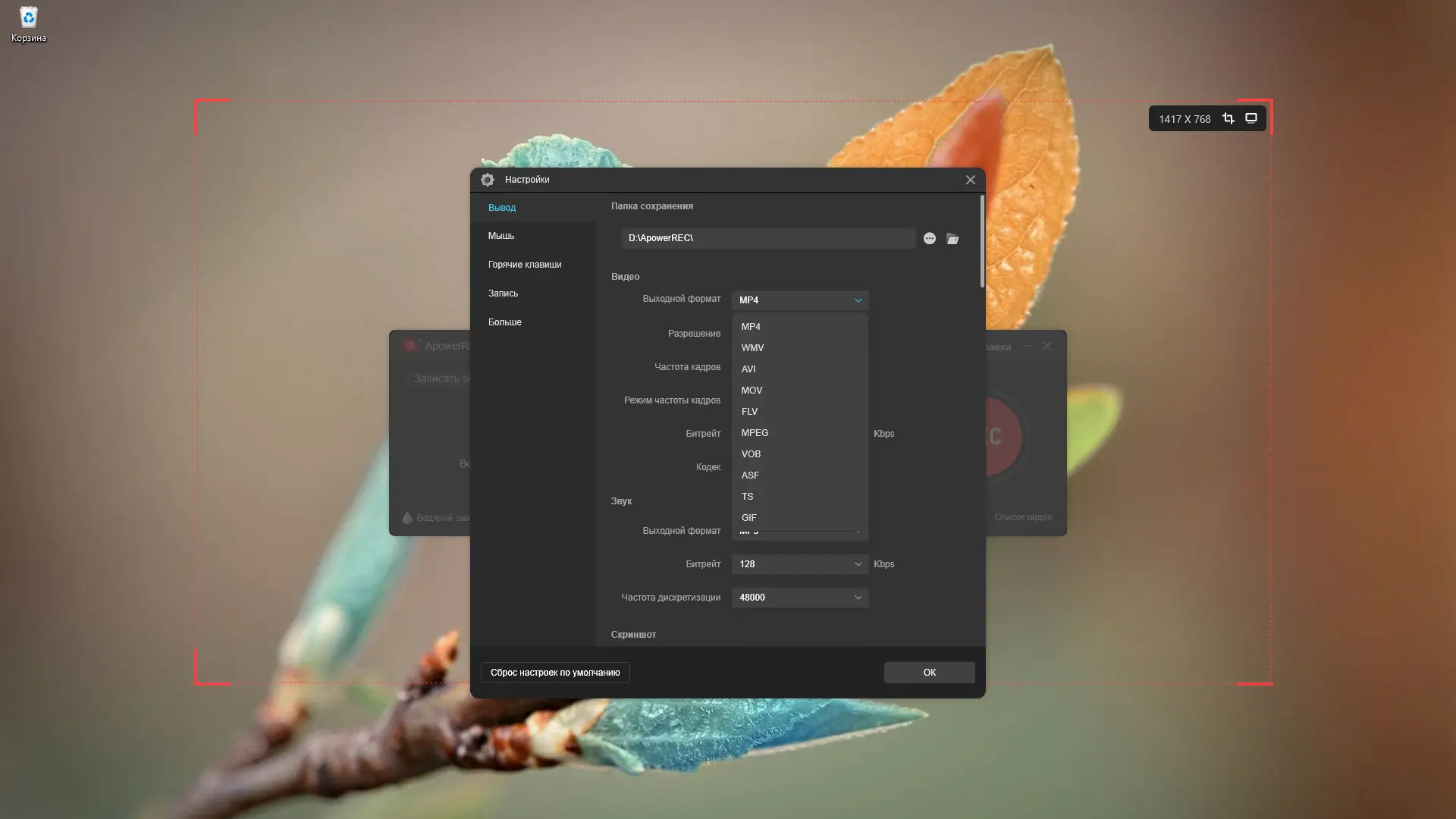The height and width of the screenshot is (819, 1456).
Task: Switch to the Мышь settings tab
Action: 501,236
